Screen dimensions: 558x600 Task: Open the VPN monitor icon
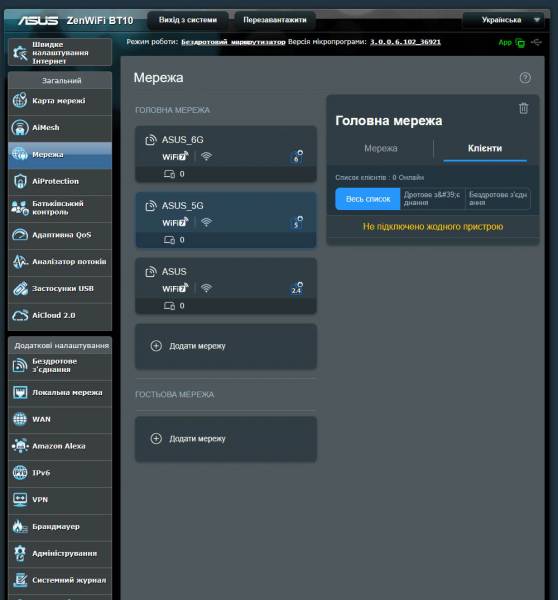tap(20, 500)
